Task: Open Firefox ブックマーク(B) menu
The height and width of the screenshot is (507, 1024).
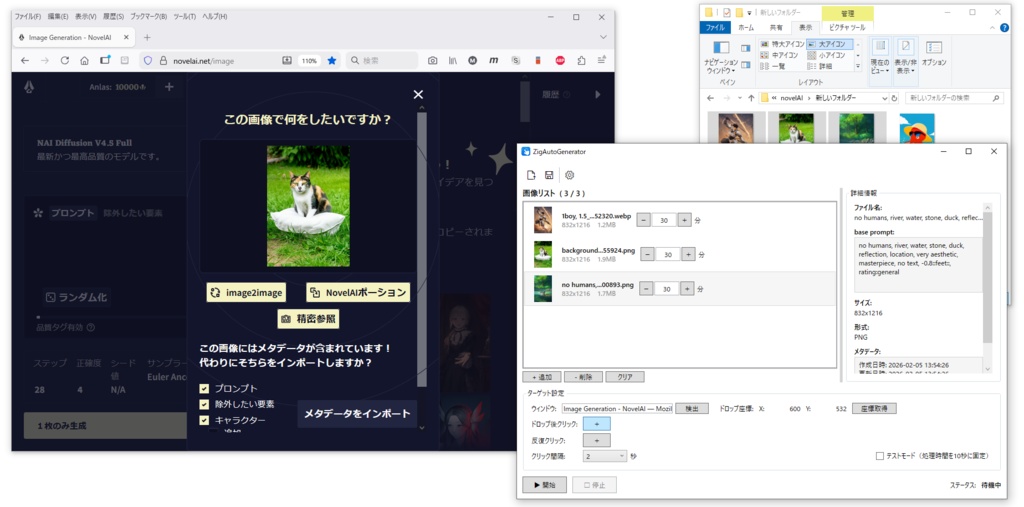Action: point(148,16)
